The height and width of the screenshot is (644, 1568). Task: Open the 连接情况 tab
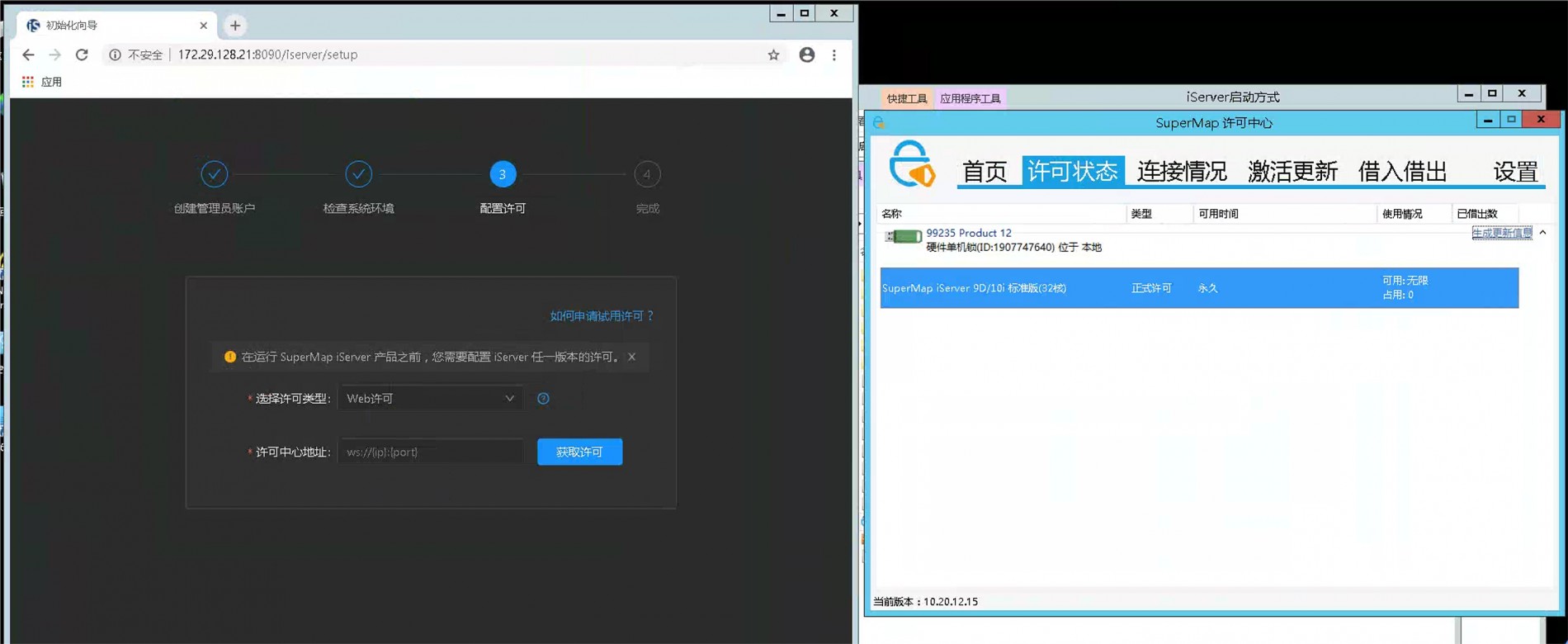point(1182,171)
